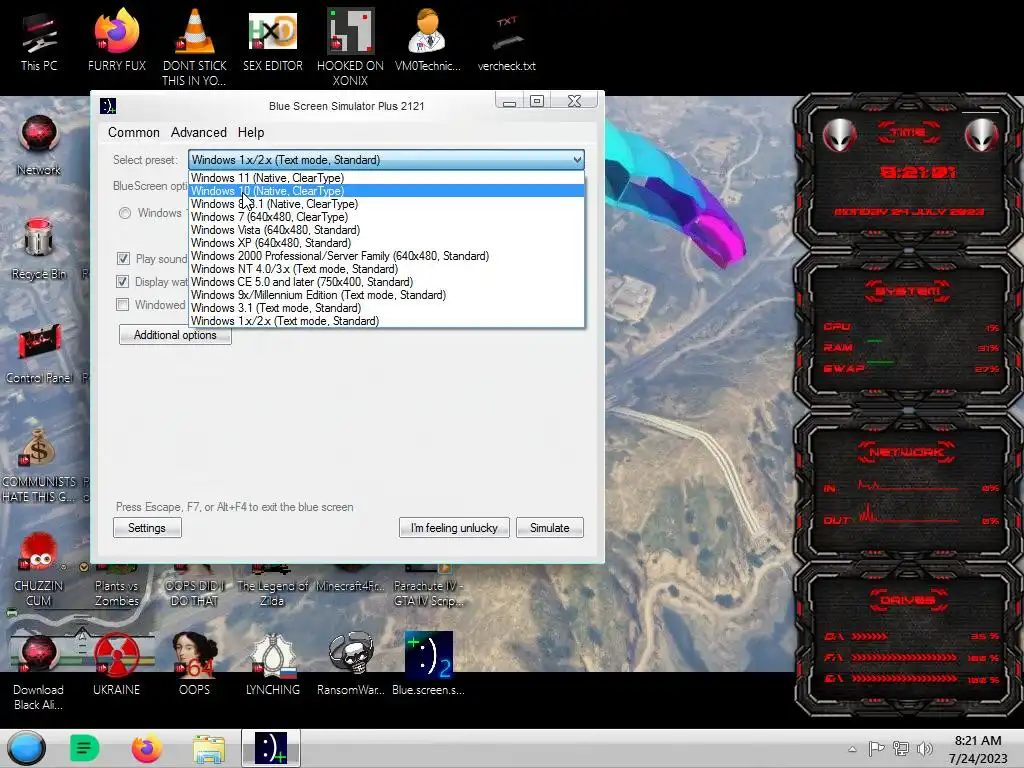Image resolution: width=1024 pixels, height=768 pixels.
Task: Click the Action Center flag tray icon
Action: 876,749
